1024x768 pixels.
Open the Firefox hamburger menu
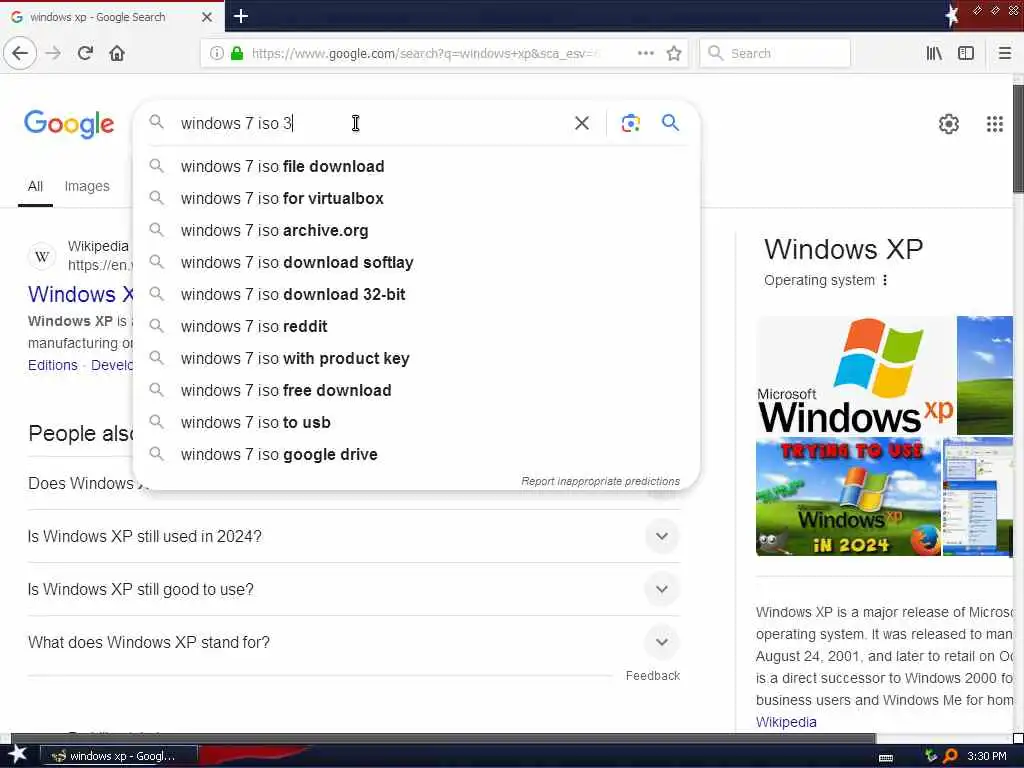coord(1005,53)
